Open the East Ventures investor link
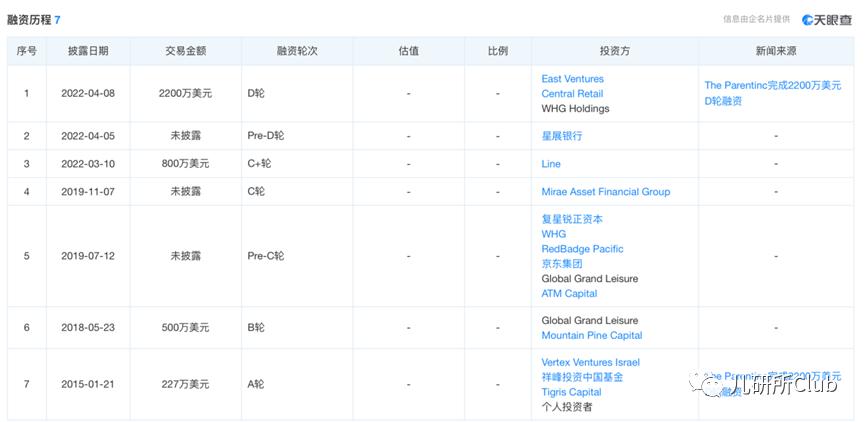 pyautogui.click(x=572, y=79)
